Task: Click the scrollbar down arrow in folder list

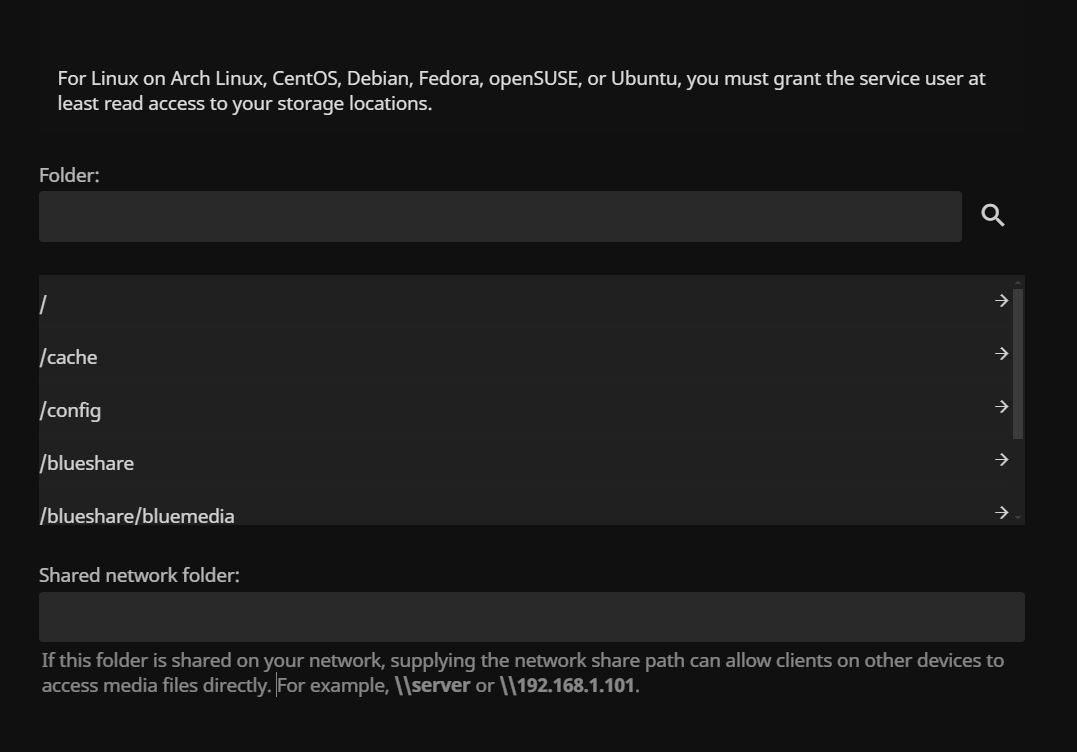Action: [1018, 517]
